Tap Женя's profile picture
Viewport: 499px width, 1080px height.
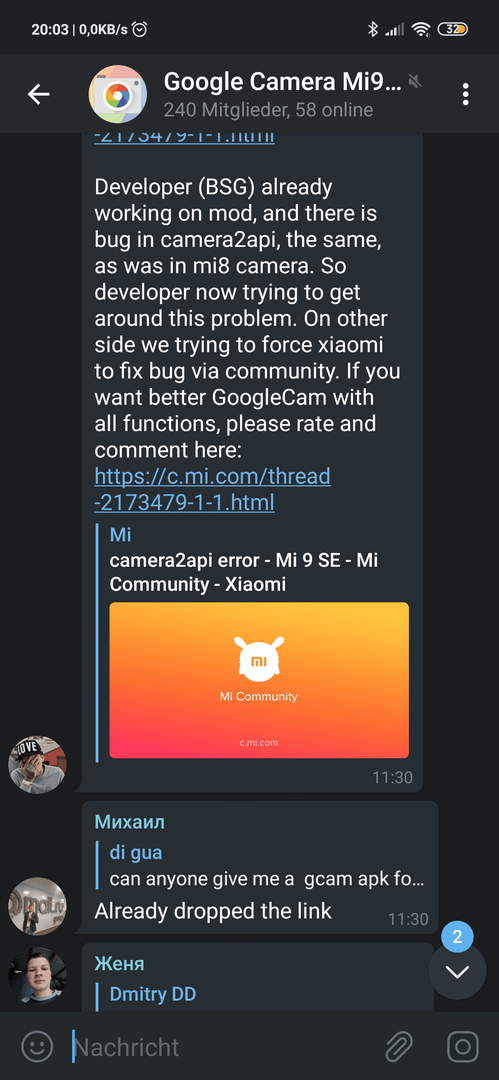point(37,975)
